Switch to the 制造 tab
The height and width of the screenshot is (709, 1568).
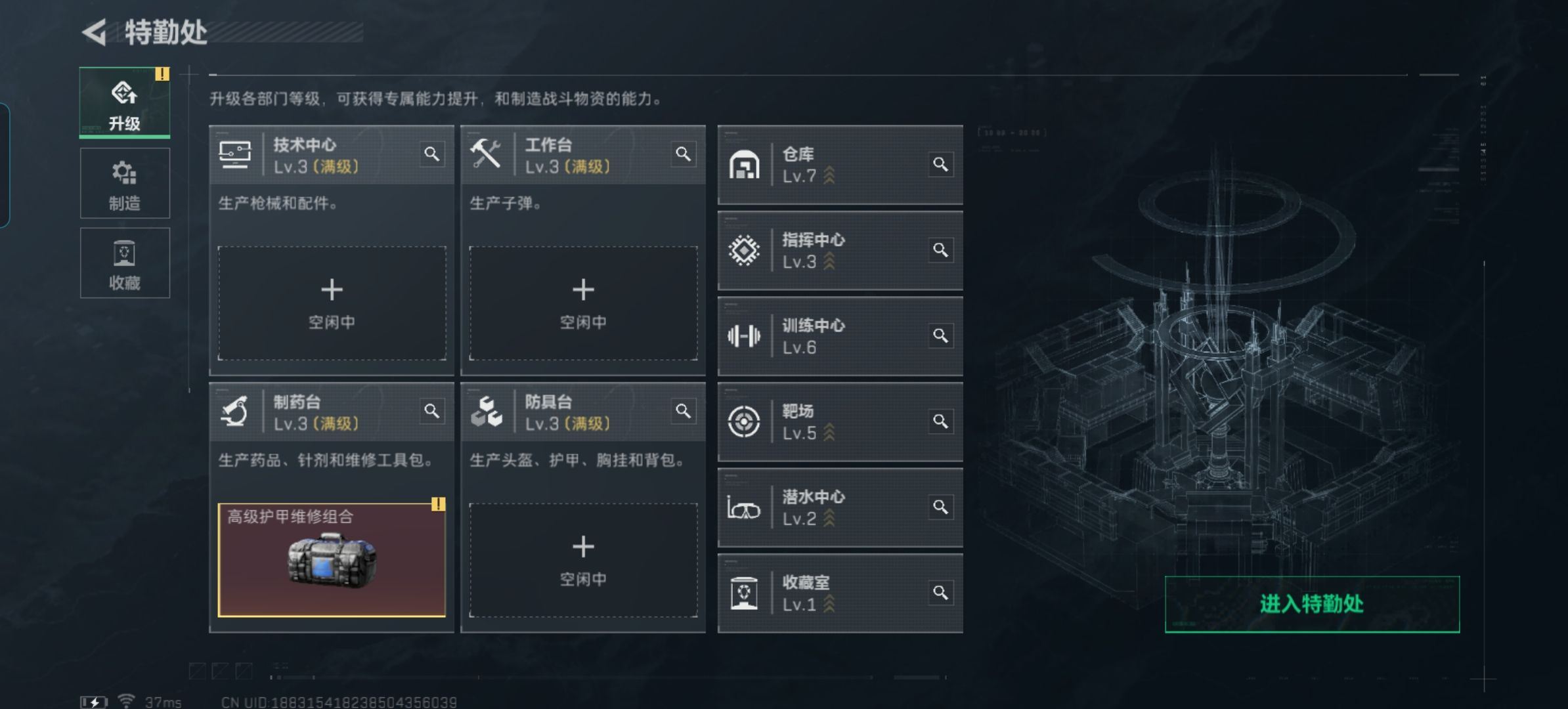pos(125,183)
